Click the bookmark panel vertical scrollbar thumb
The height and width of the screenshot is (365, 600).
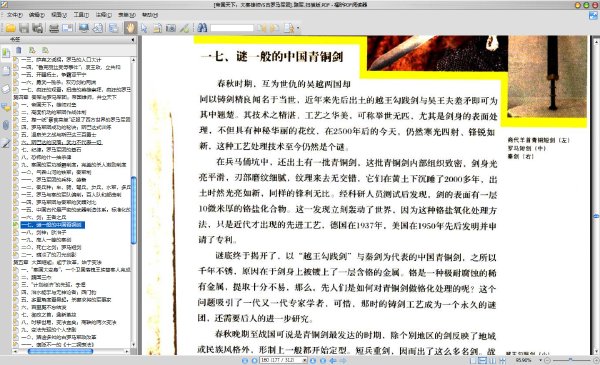[x=133, y=210]
